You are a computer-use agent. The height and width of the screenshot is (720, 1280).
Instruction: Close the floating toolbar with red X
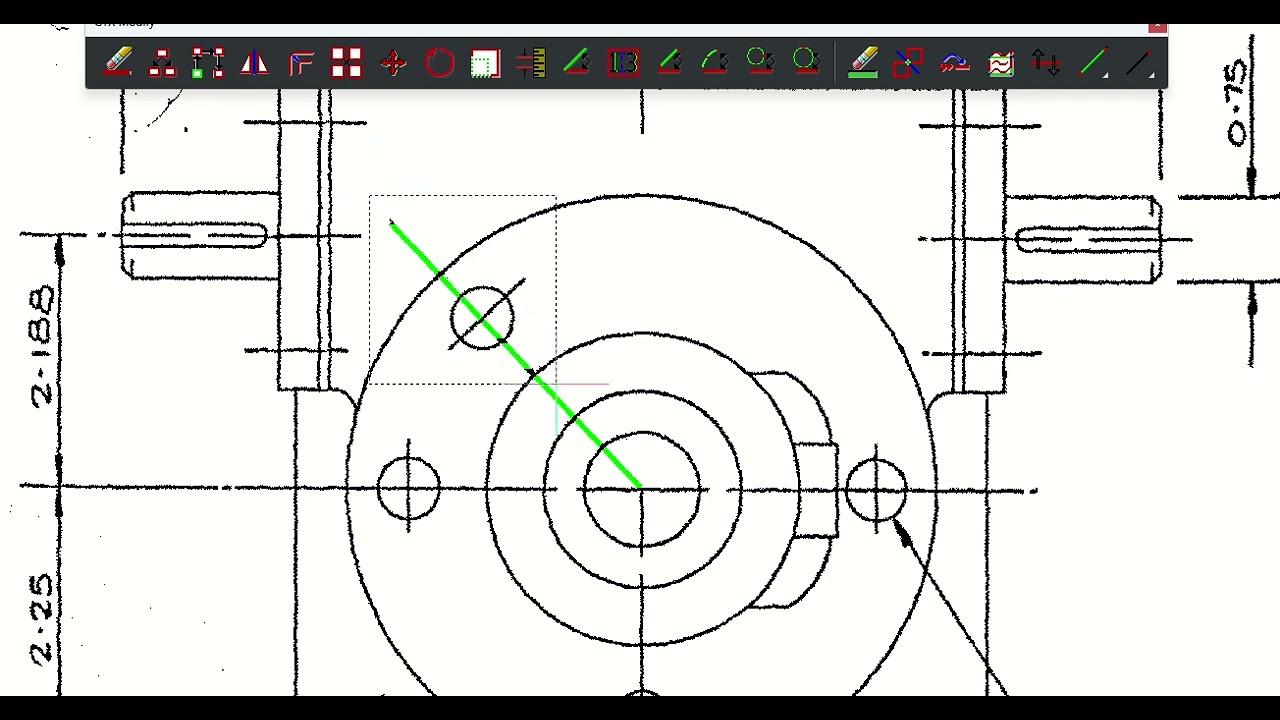click(1157, 27)
